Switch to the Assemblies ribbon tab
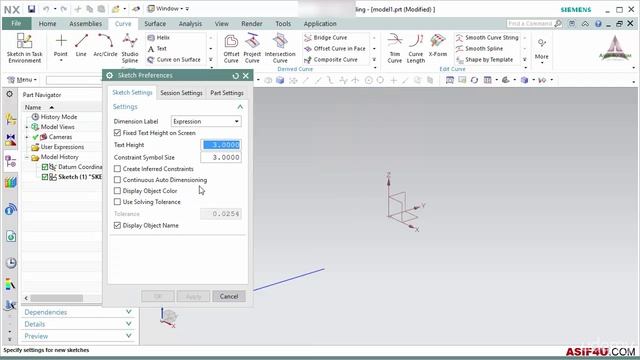The width and height of the screenshot is (640, 360). (x=85, y=24)
